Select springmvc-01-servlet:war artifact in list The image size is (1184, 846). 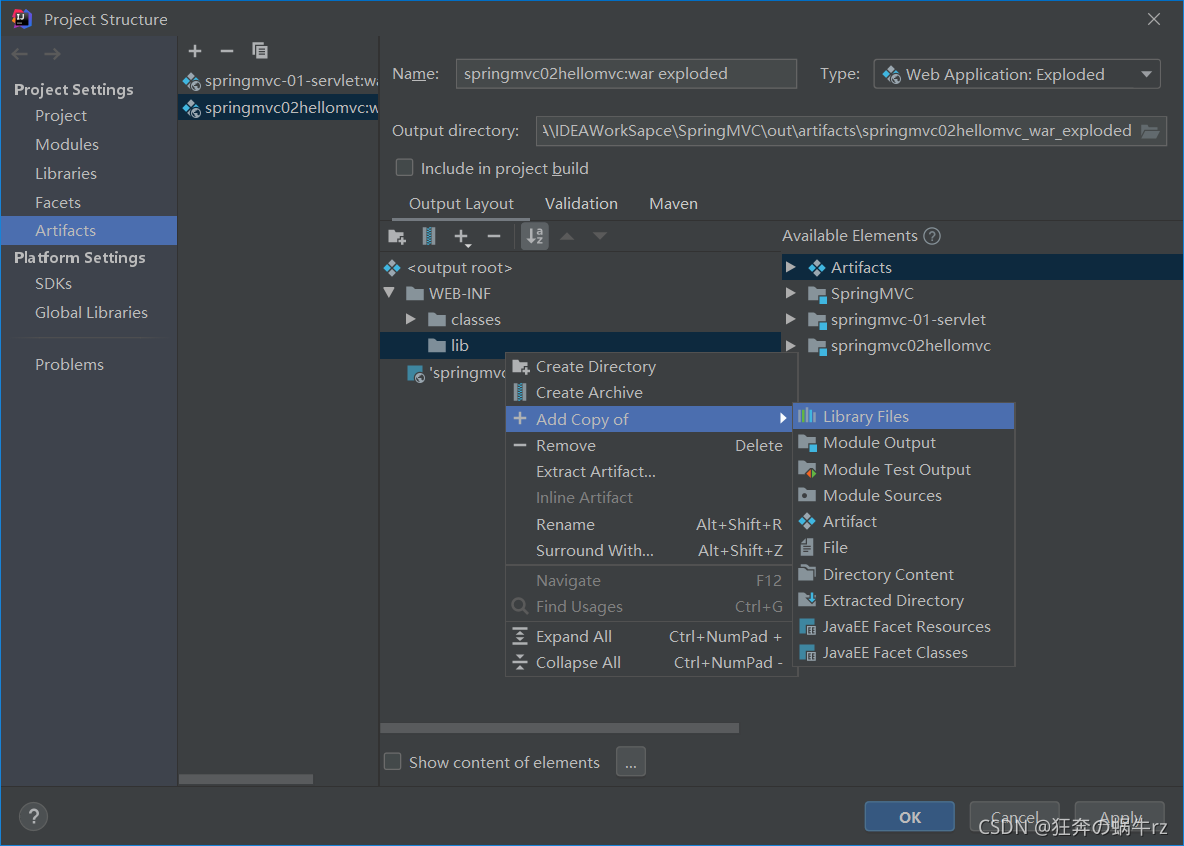tap(278, 81)
